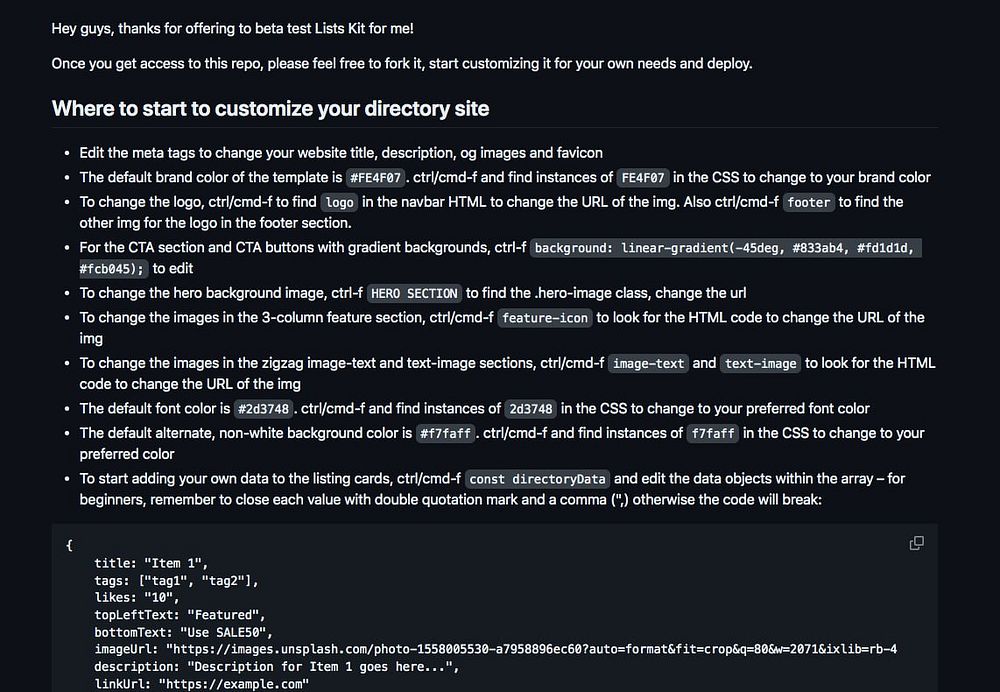Click the 'const directoryData' inline code chip
Screen dimensions: 1000x692
[537, 479]
